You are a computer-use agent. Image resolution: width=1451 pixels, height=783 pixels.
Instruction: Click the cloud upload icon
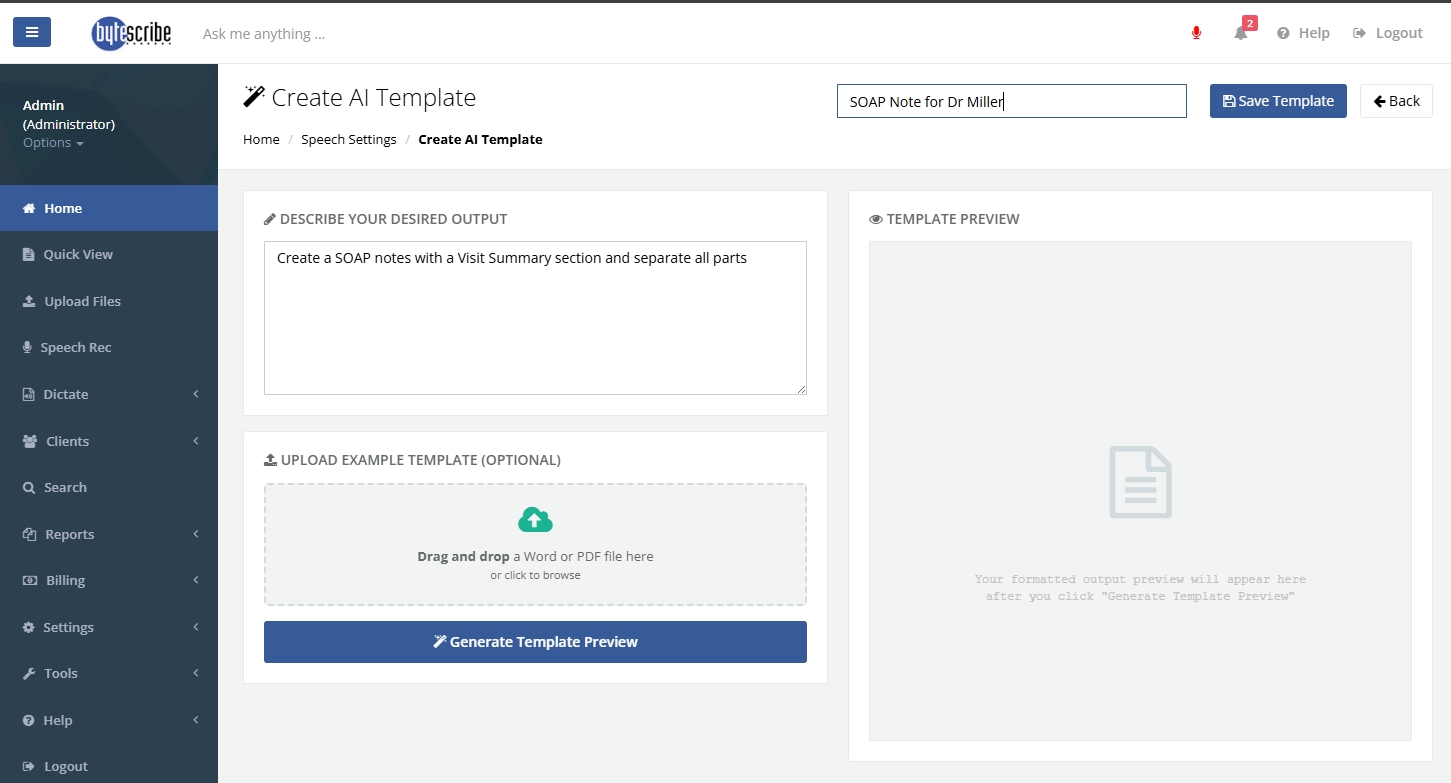[535, 520]
